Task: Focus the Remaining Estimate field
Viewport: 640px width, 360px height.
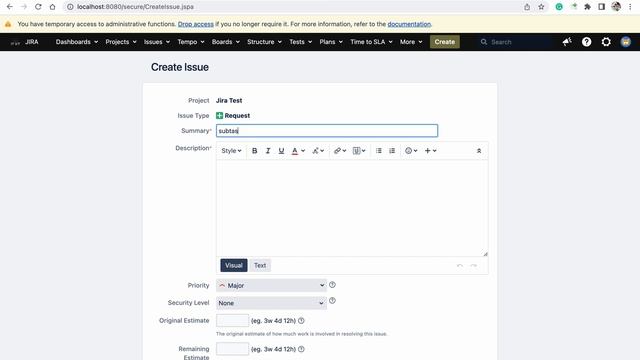Action: pyautogui.click(x=232, y=349)
